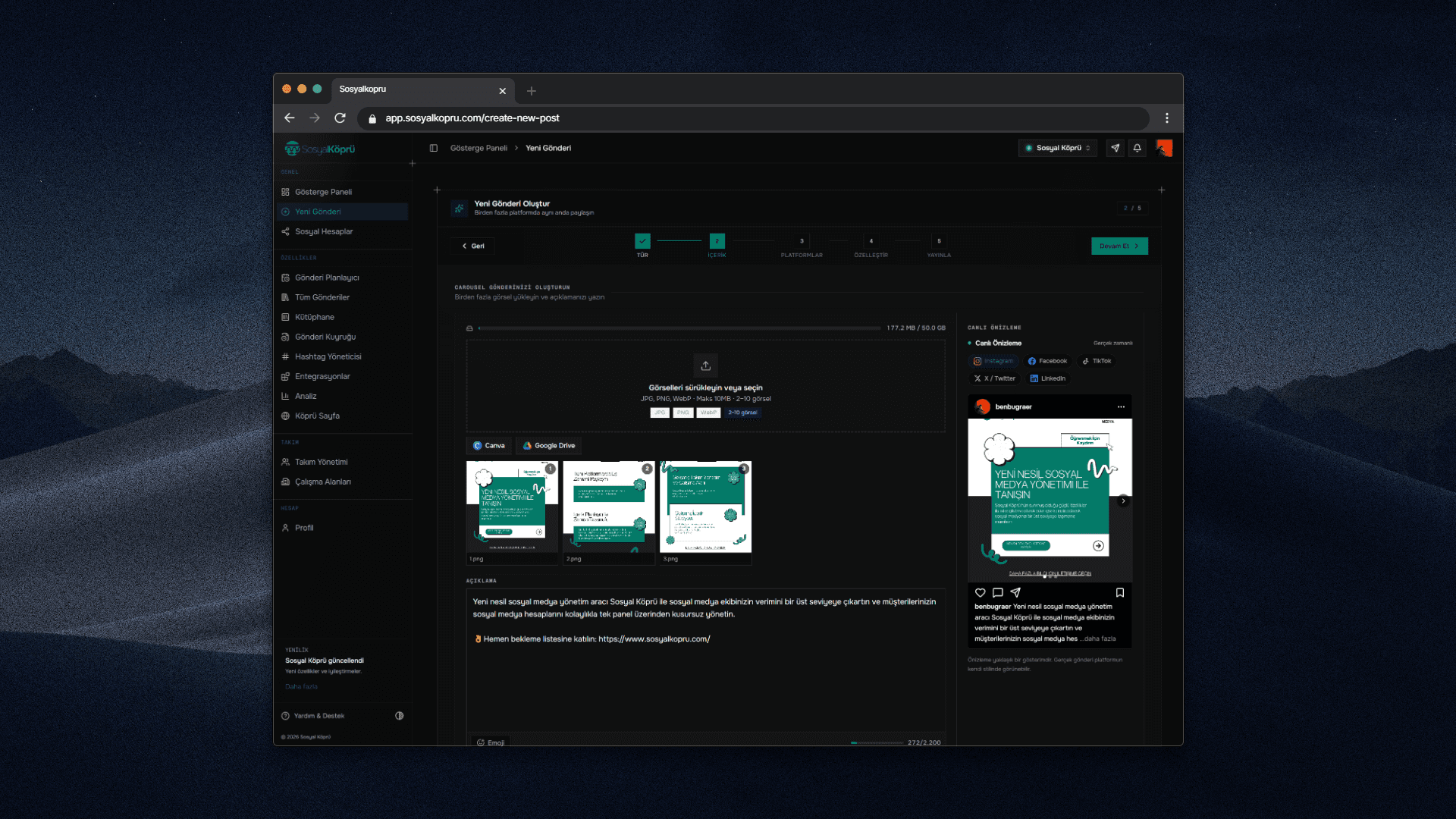Click the benbugraer profile name in preview
This screenshot has height=819, width=1456.
[x=1013, y=407]
